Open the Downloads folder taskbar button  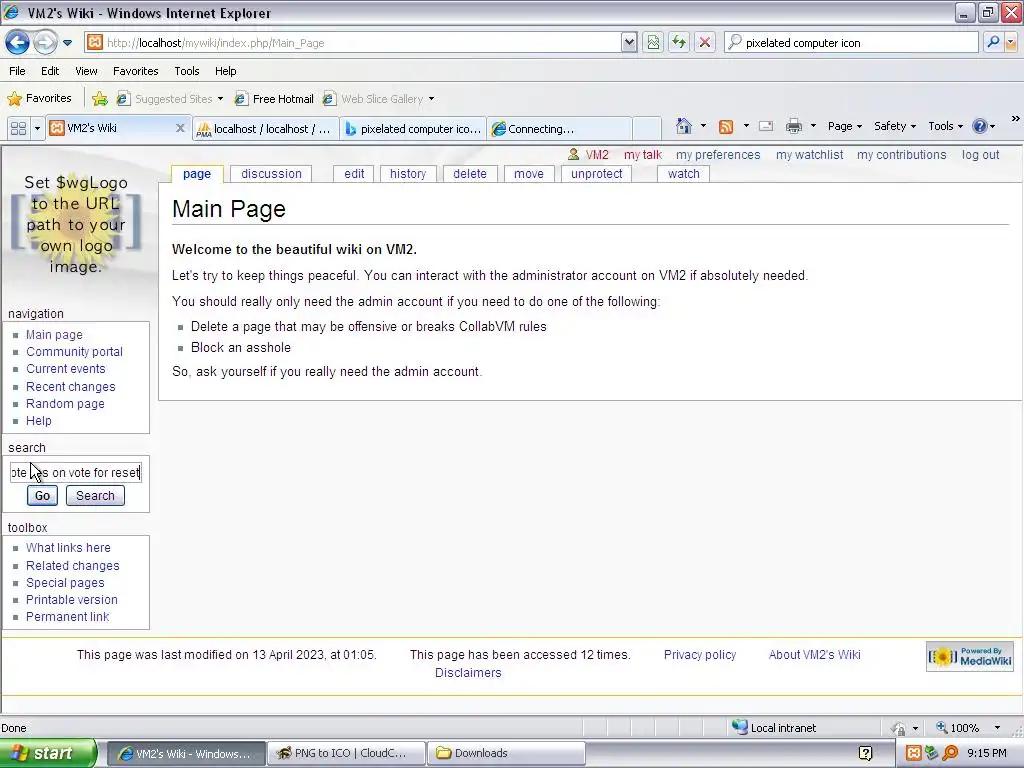[505, 753]
